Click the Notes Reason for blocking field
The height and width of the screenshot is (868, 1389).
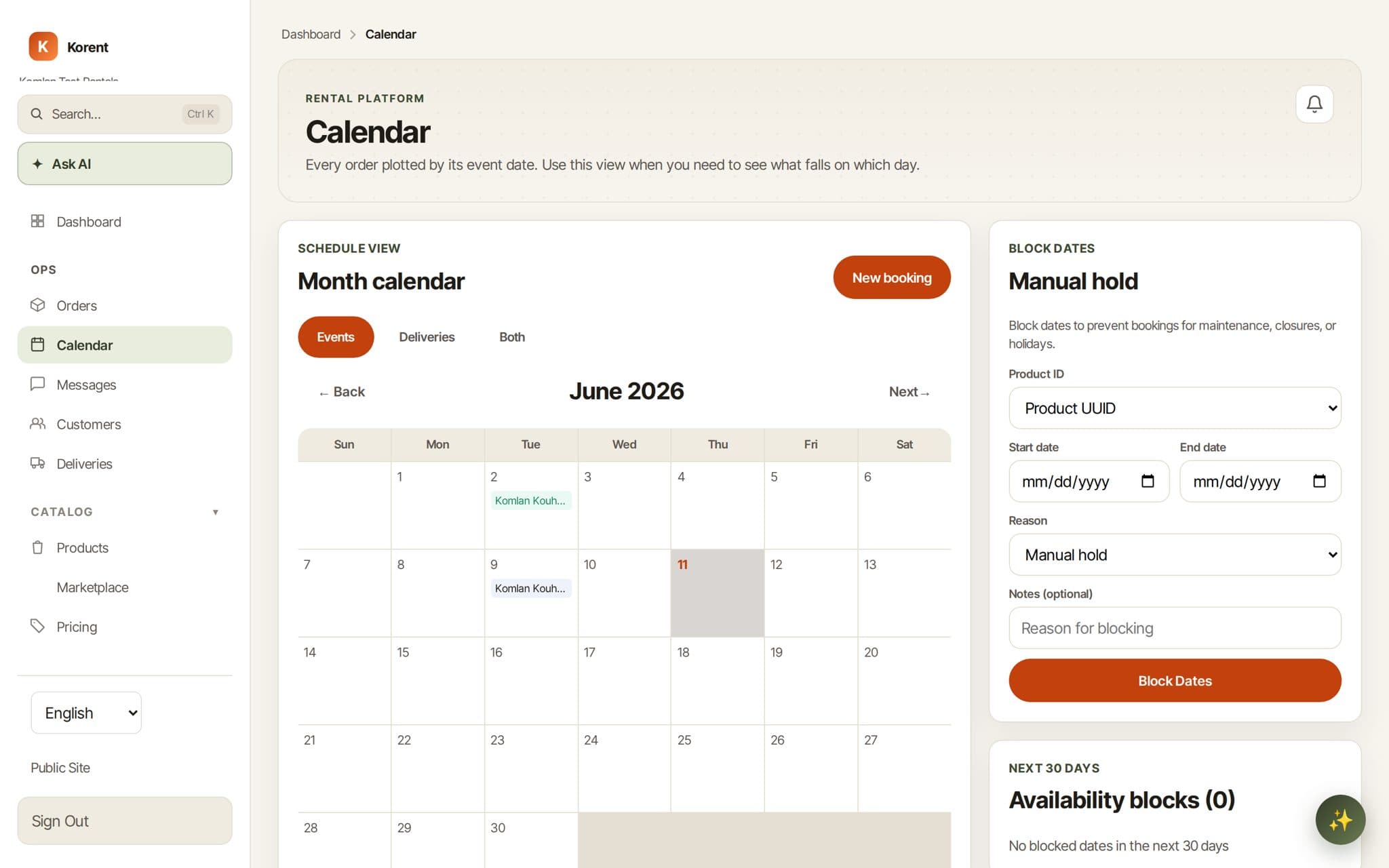coord(1175,628)
